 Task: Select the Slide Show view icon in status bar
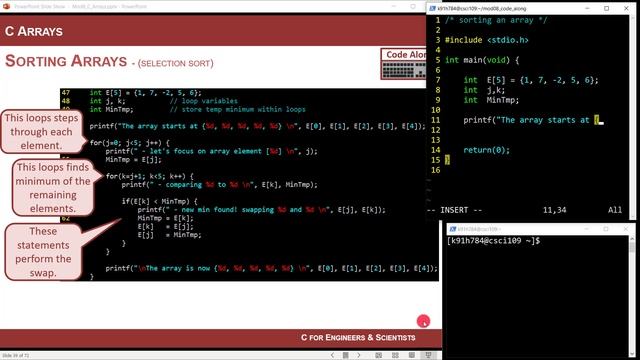[428, 355]
